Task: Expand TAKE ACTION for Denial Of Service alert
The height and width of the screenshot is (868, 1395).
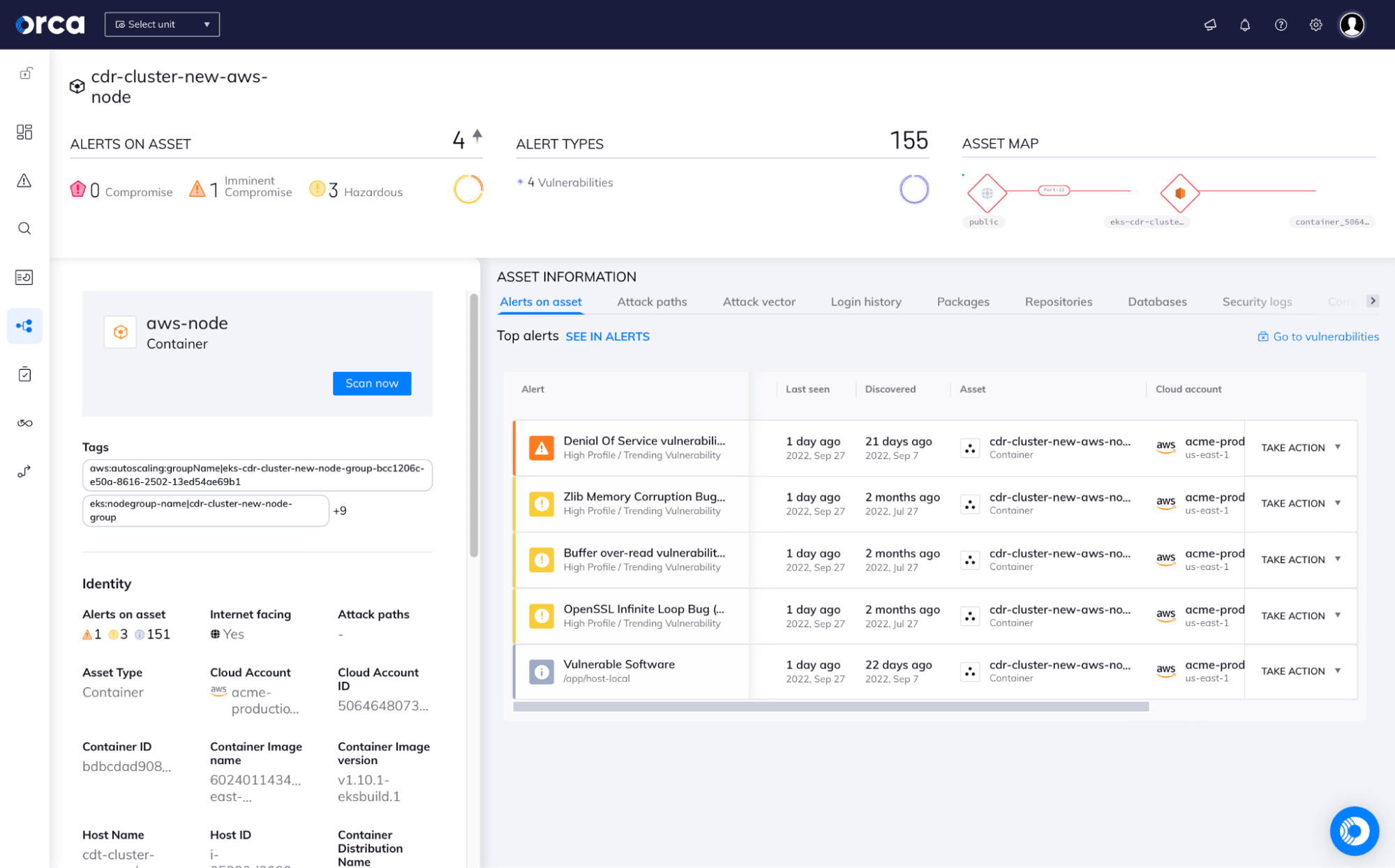Action: click(1299, 447)
